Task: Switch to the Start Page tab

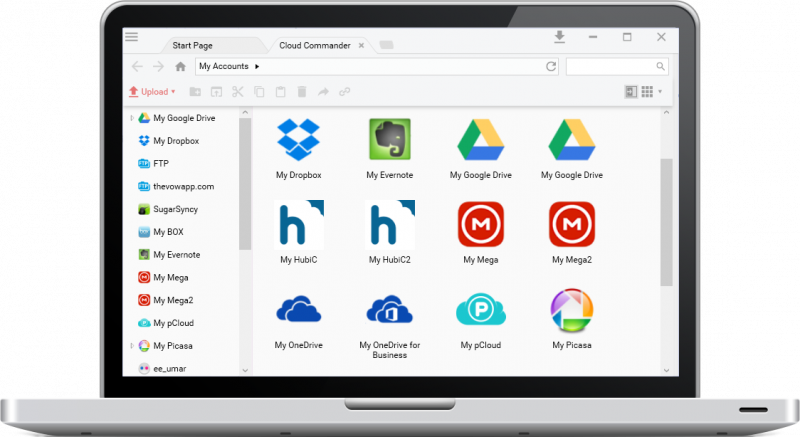Action: (x=192, y=45)
